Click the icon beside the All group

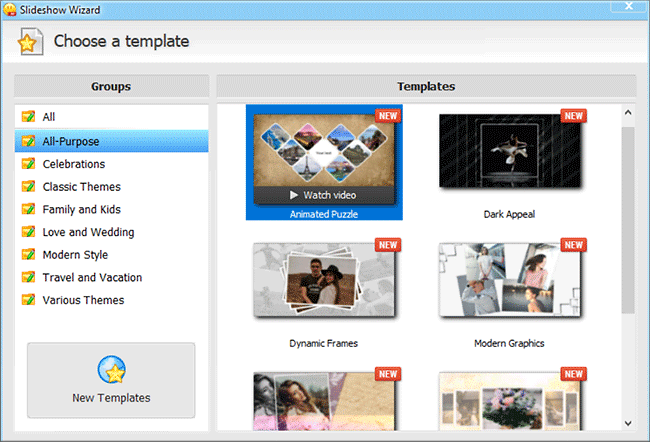[x=29, y=117]
